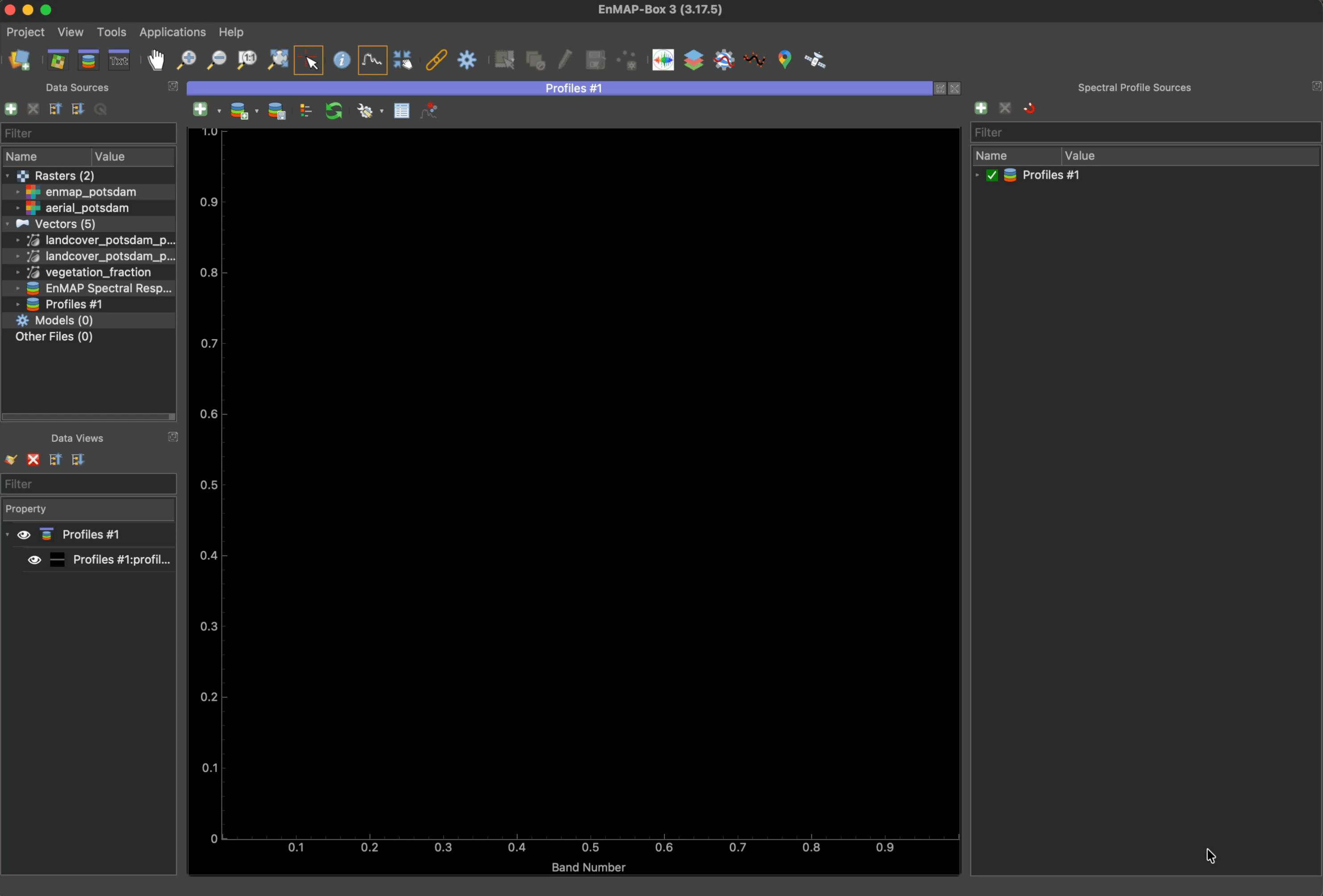Toggle the identify cursor location info option
Screen dimensions: 1323x896
(x=341, y=60)
